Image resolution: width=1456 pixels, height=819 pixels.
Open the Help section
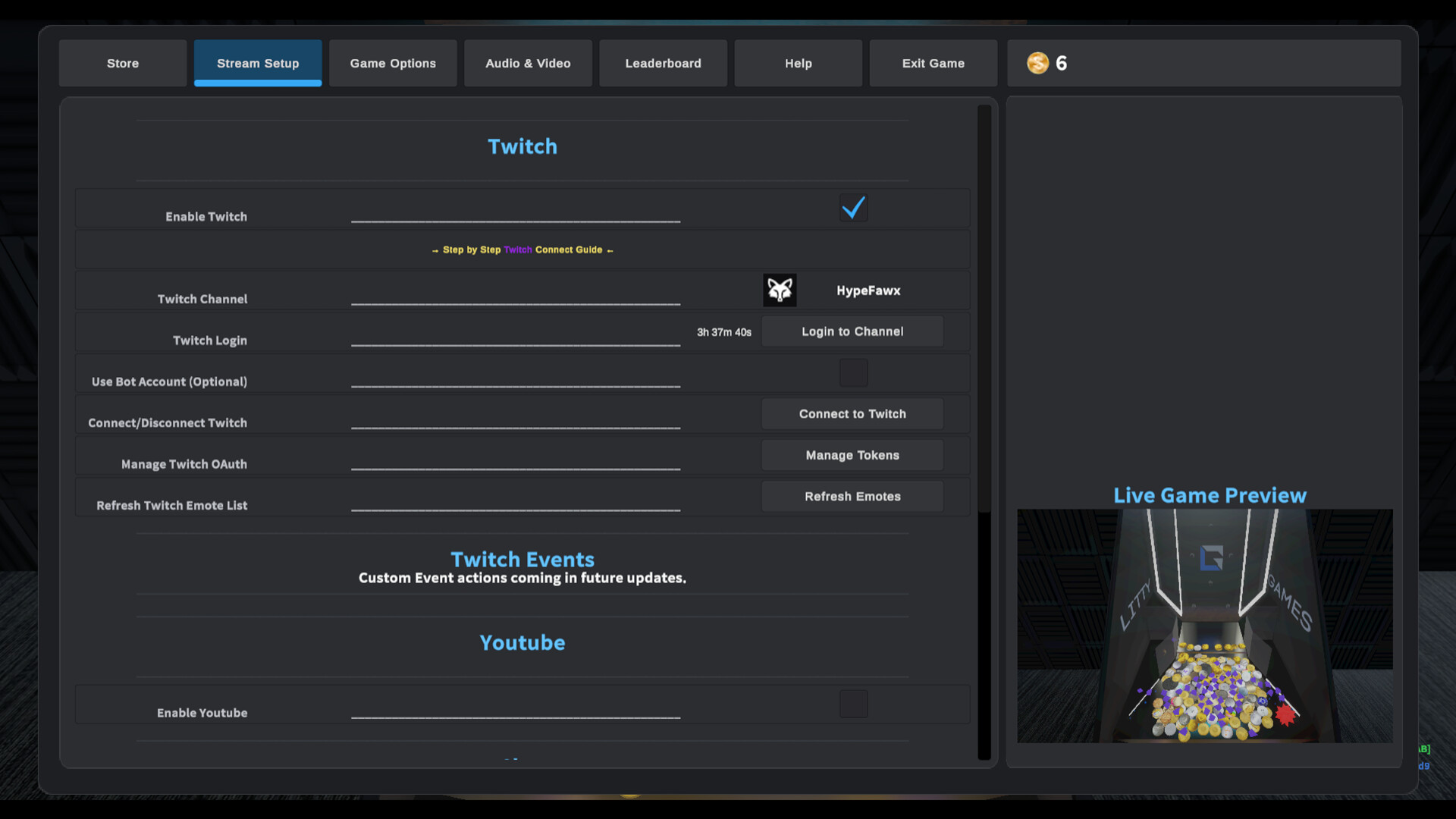pos(798,63)
